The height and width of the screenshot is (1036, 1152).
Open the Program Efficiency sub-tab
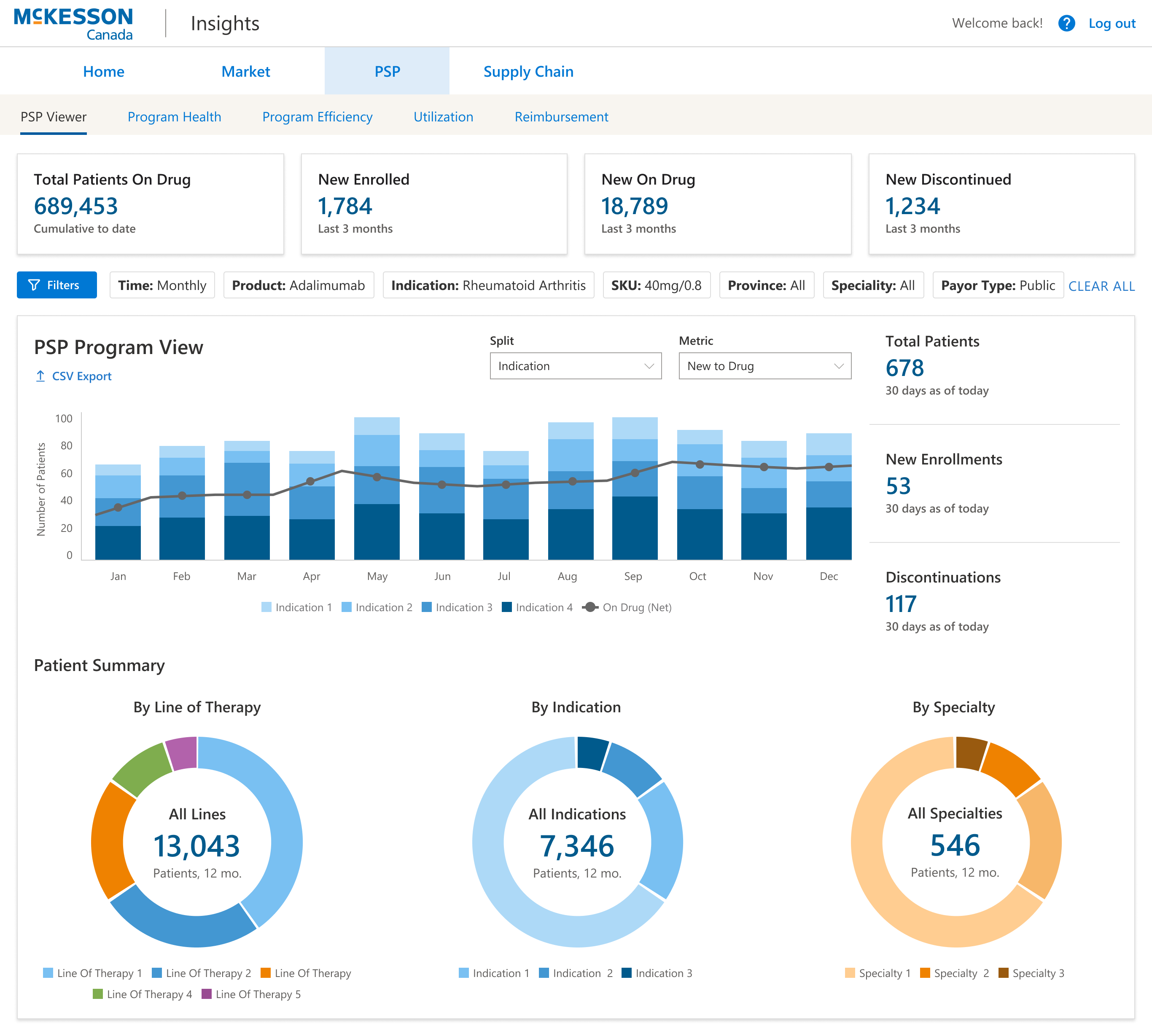click(317, 117)
